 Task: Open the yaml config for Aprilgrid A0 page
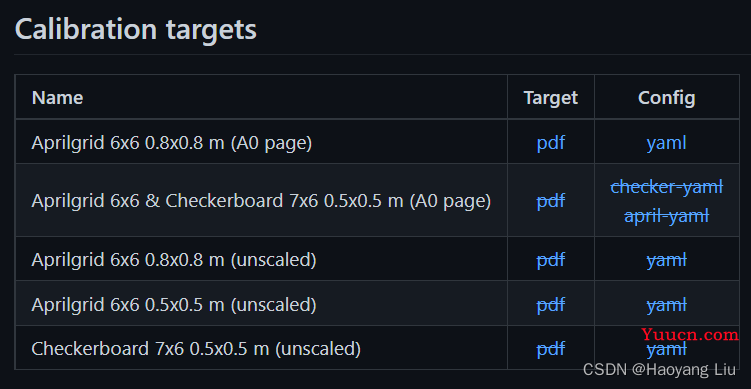coord(666,143)
